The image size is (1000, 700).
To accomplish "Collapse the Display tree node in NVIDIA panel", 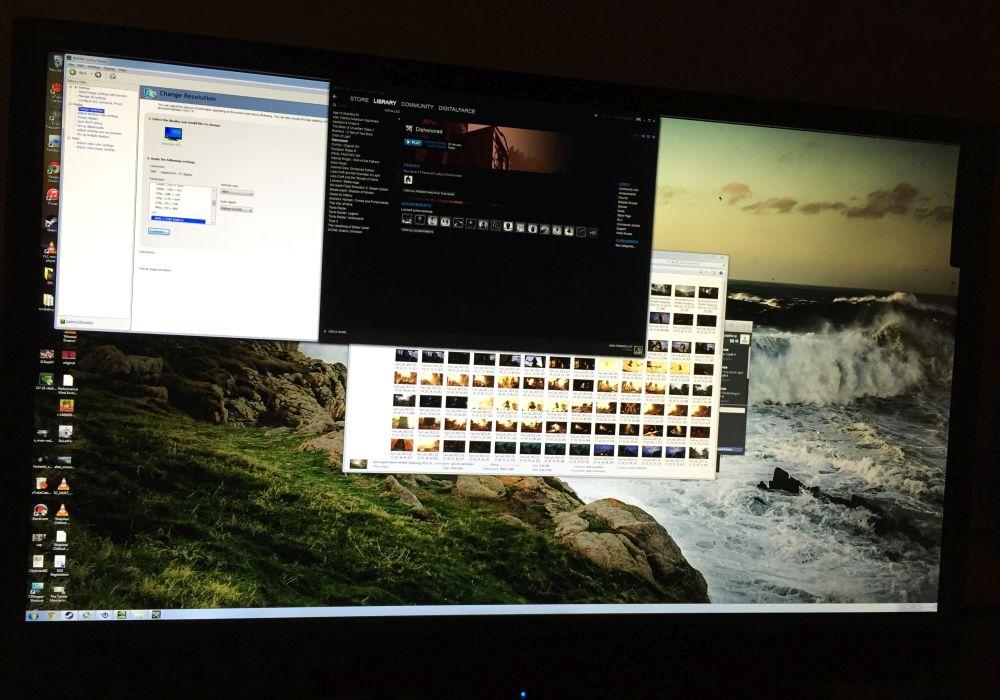I will 71,105.
